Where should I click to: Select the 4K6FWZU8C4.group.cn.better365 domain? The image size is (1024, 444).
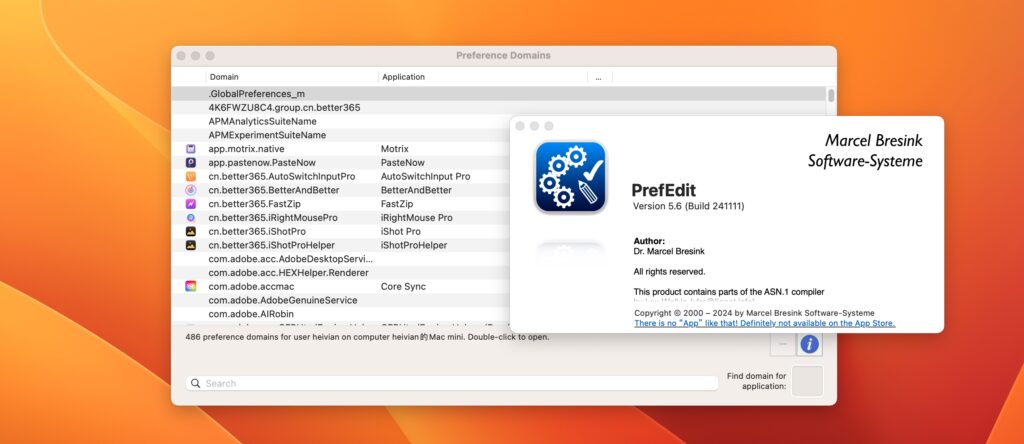coord(284,108)
